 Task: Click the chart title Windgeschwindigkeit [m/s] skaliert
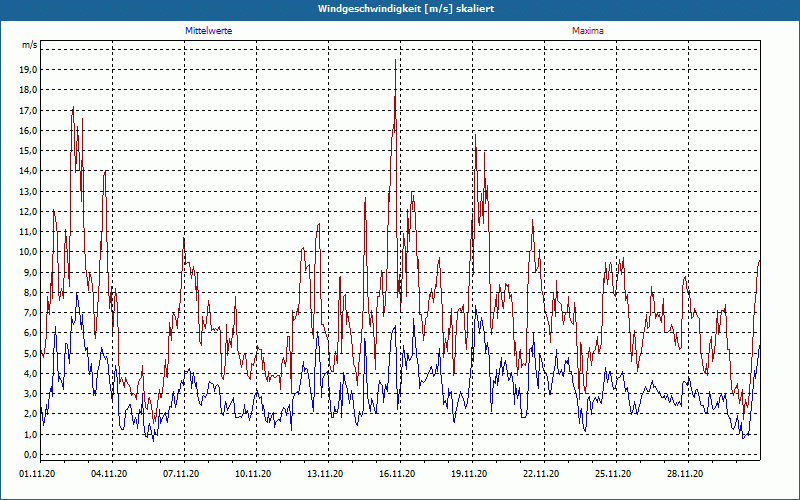pyautogui.click(x=406, y=9)
